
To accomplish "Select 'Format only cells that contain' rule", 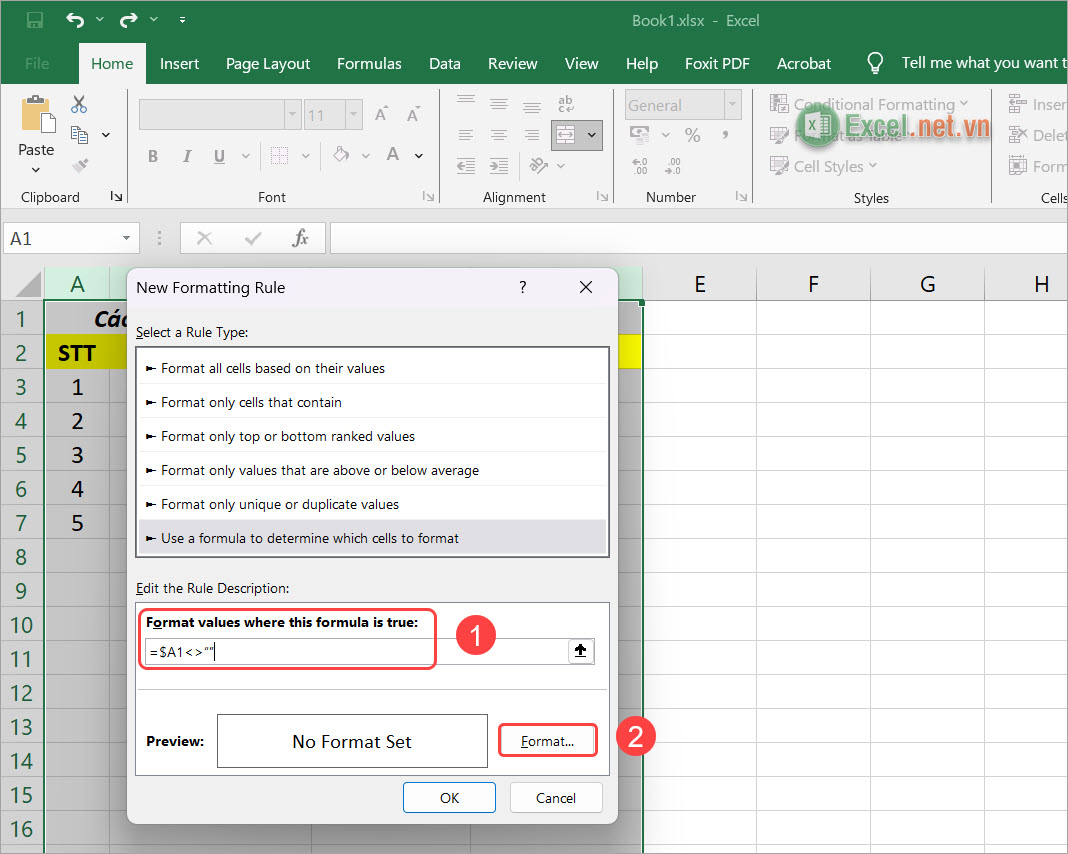I will click(372, 402).
